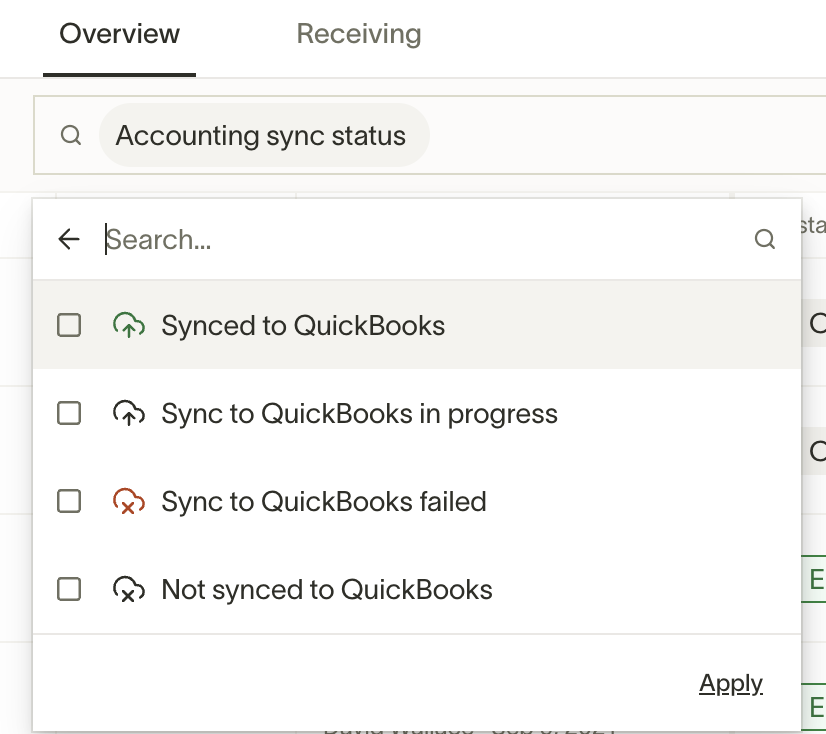The image size is (826, 734).
Task: Go back using the left arrow icon
Action: [x=69, y=239]
